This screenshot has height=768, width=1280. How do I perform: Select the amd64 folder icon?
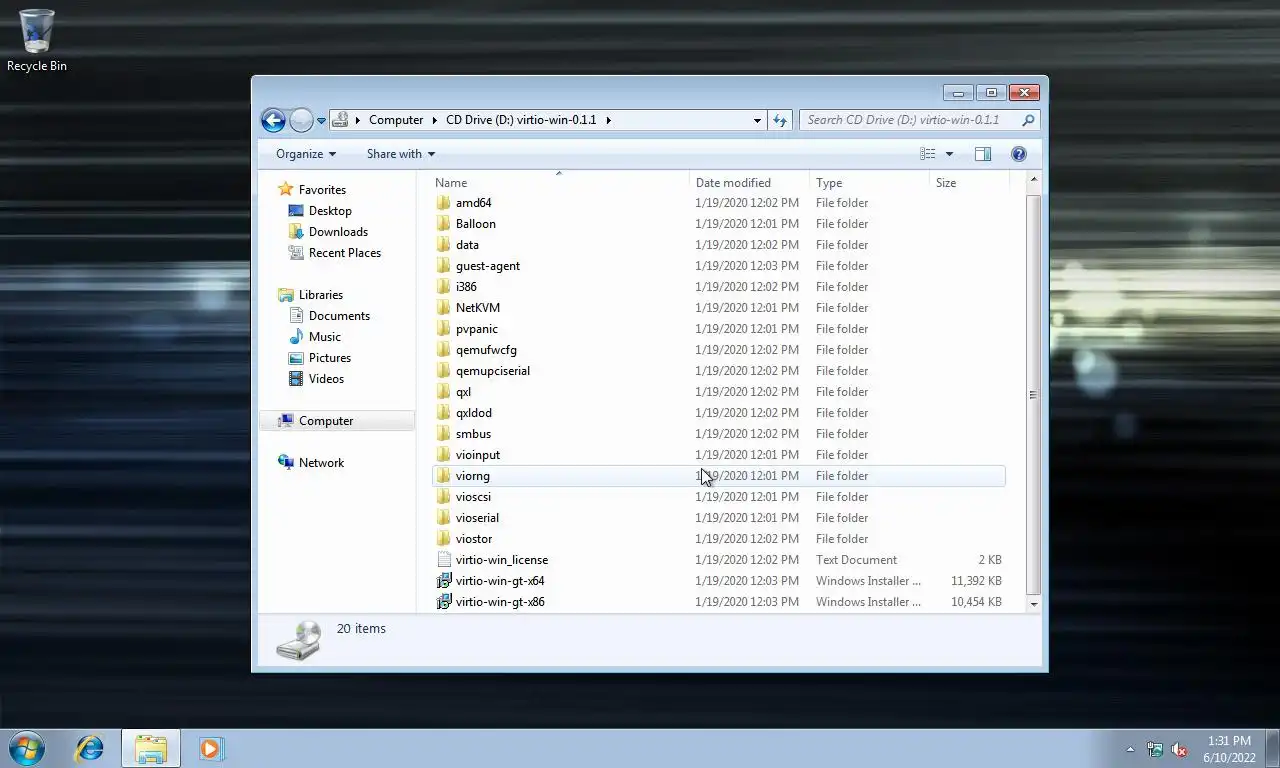(444, 203)
